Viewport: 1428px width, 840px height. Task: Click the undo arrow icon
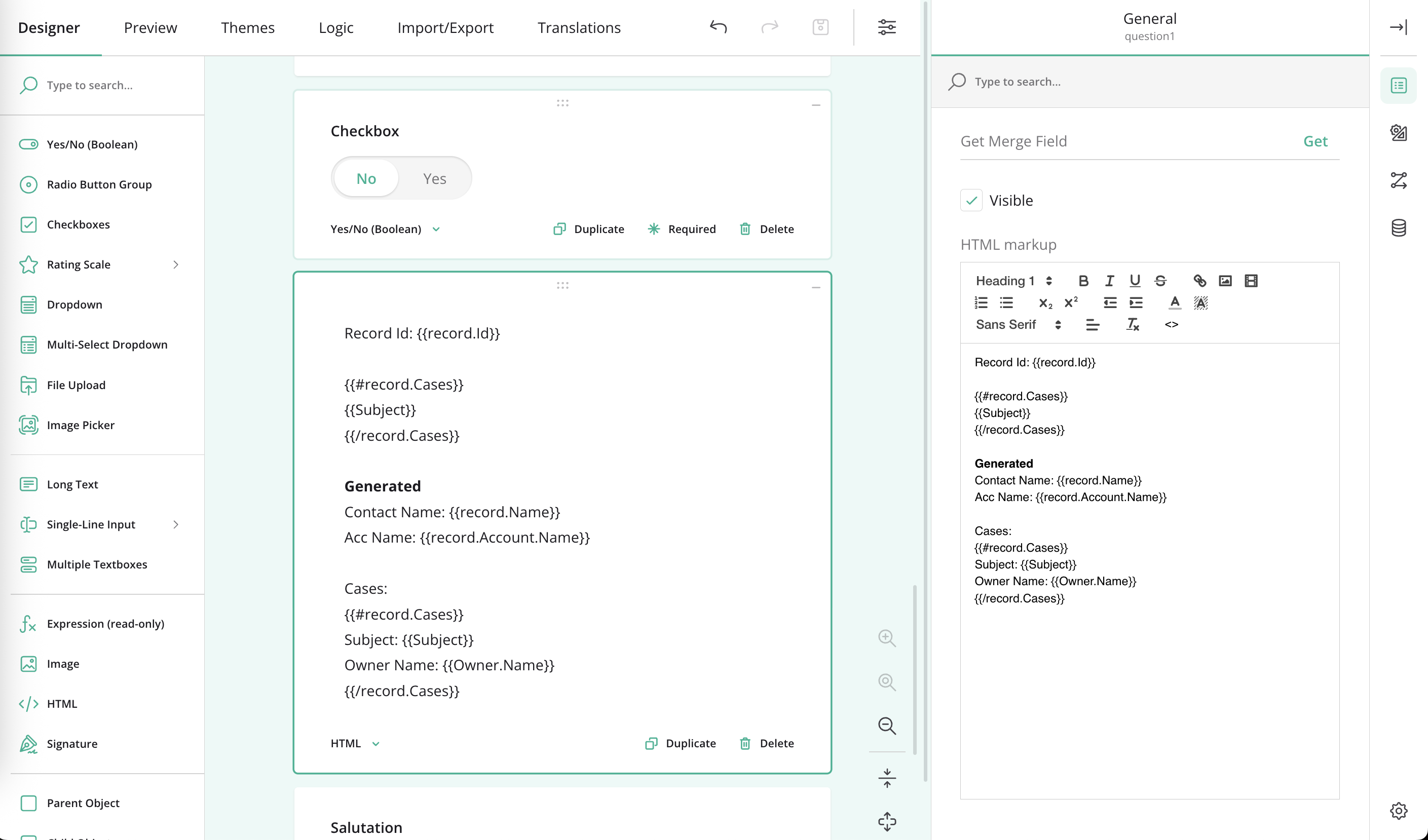tap(718, 27)
